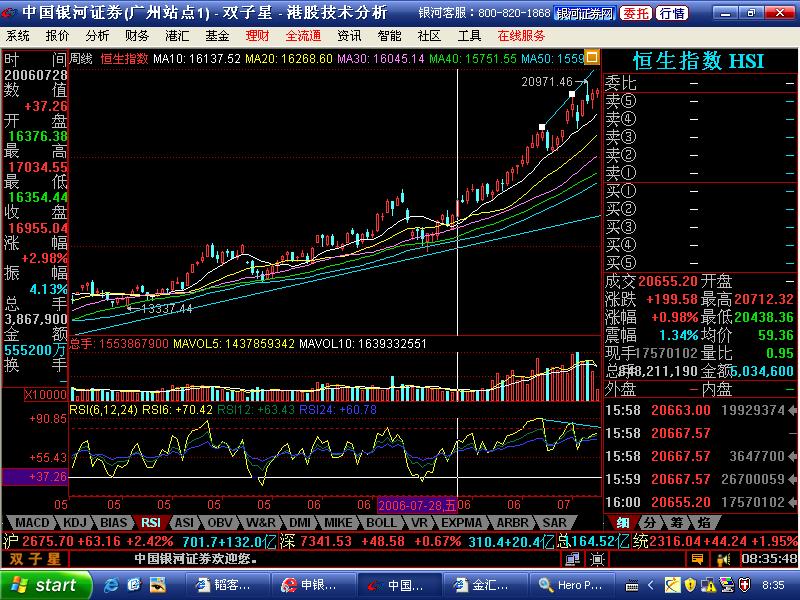The height and width of the screenshot is (600, 800).
Task: Switch to the OBV indicator tab
Action: 220,522
